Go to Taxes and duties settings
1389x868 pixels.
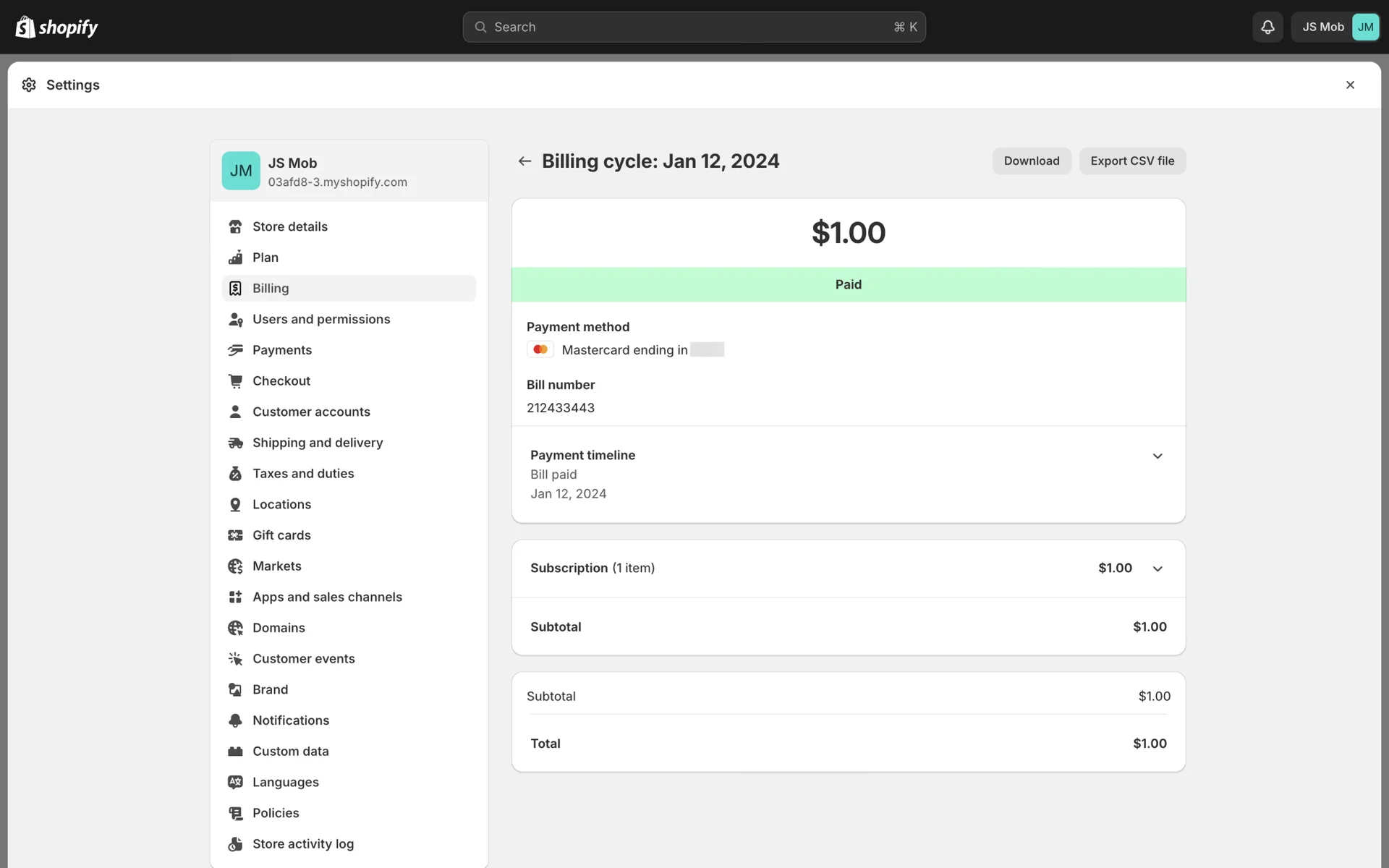click(303, 474)
